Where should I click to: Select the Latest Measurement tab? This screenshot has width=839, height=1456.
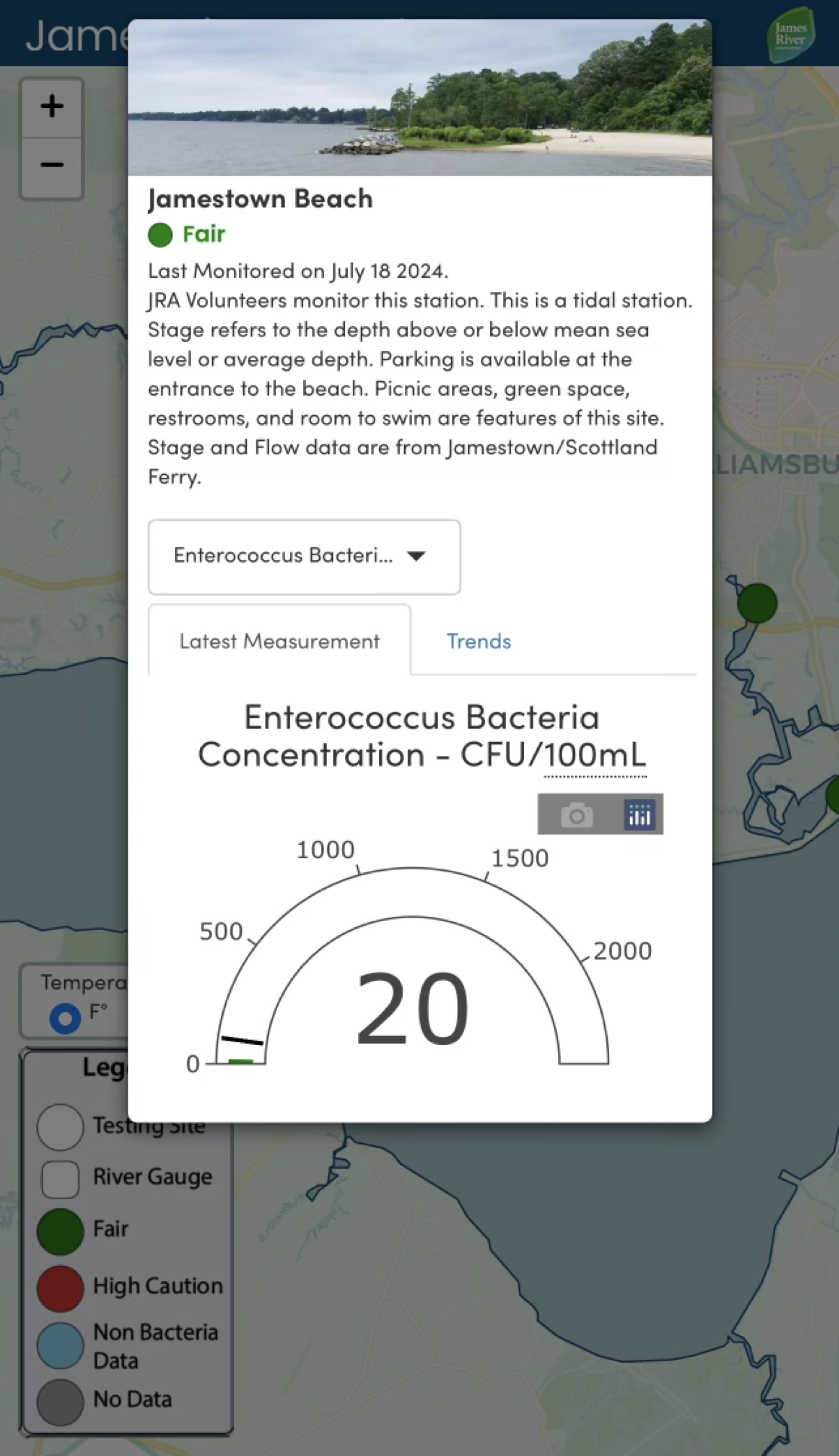(279, 641)
